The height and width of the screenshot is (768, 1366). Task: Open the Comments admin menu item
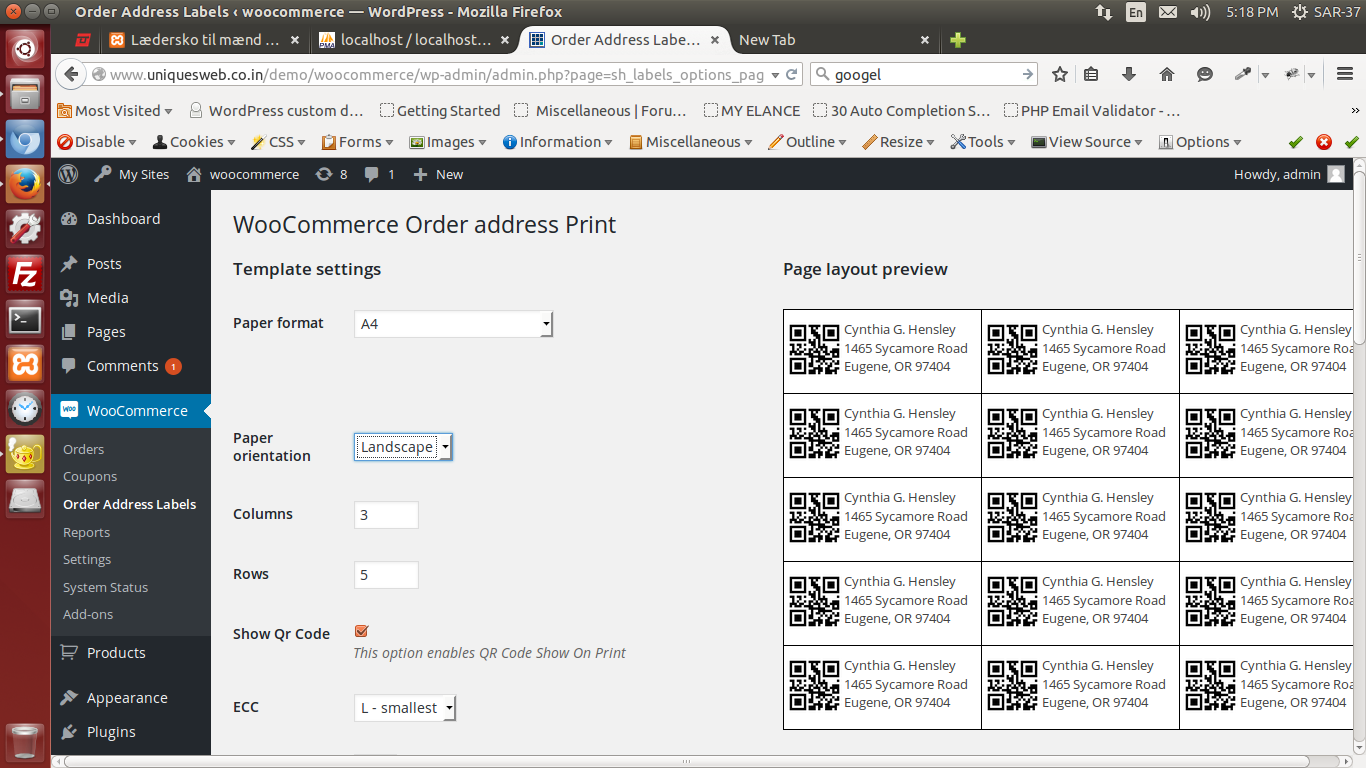tap(131, 366)
